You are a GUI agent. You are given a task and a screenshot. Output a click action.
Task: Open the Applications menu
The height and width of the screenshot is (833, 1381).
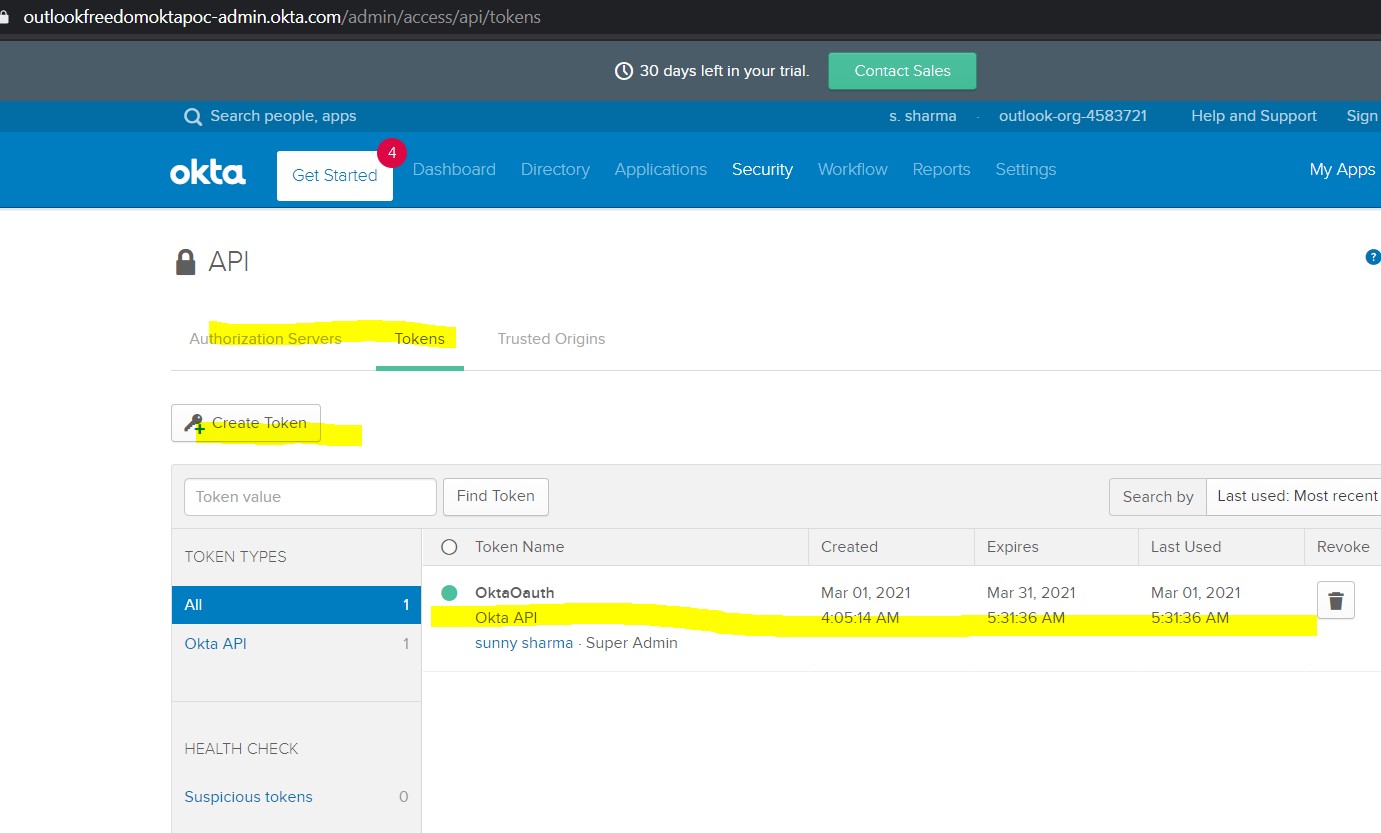(661, 169)
